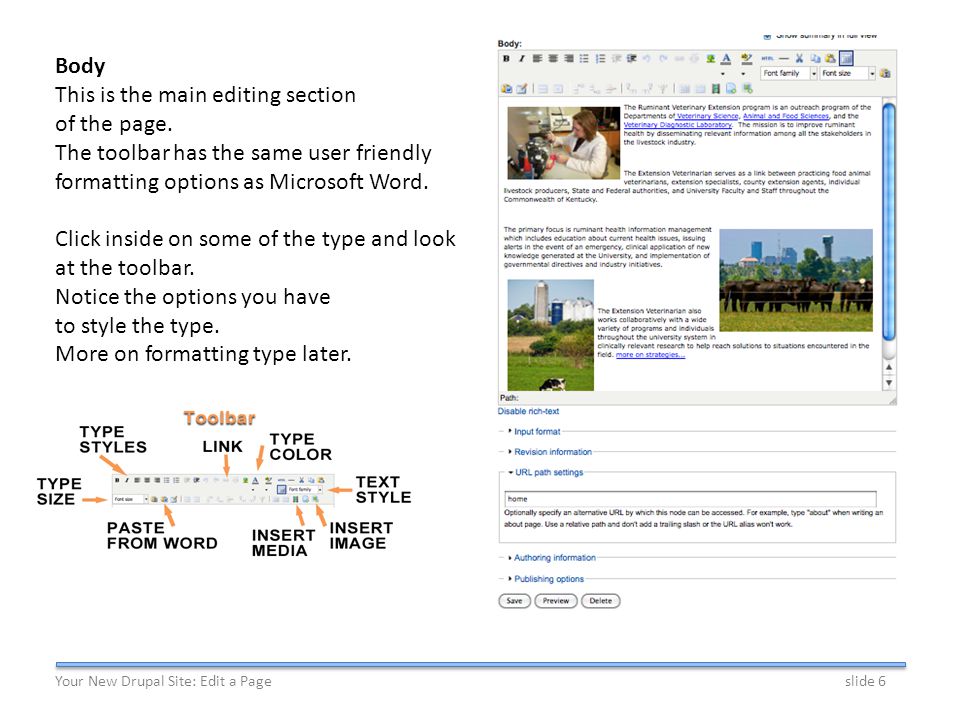This screenshot has width=960, height=720.
Task: Click the blue editor scrollbar thumb
Action: pos(889,222)
